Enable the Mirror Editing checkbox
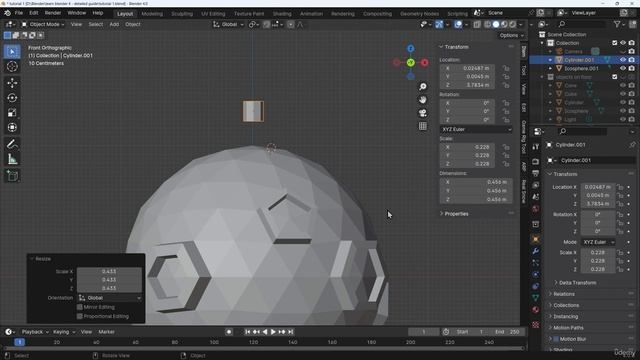 (x=80, y=307)
